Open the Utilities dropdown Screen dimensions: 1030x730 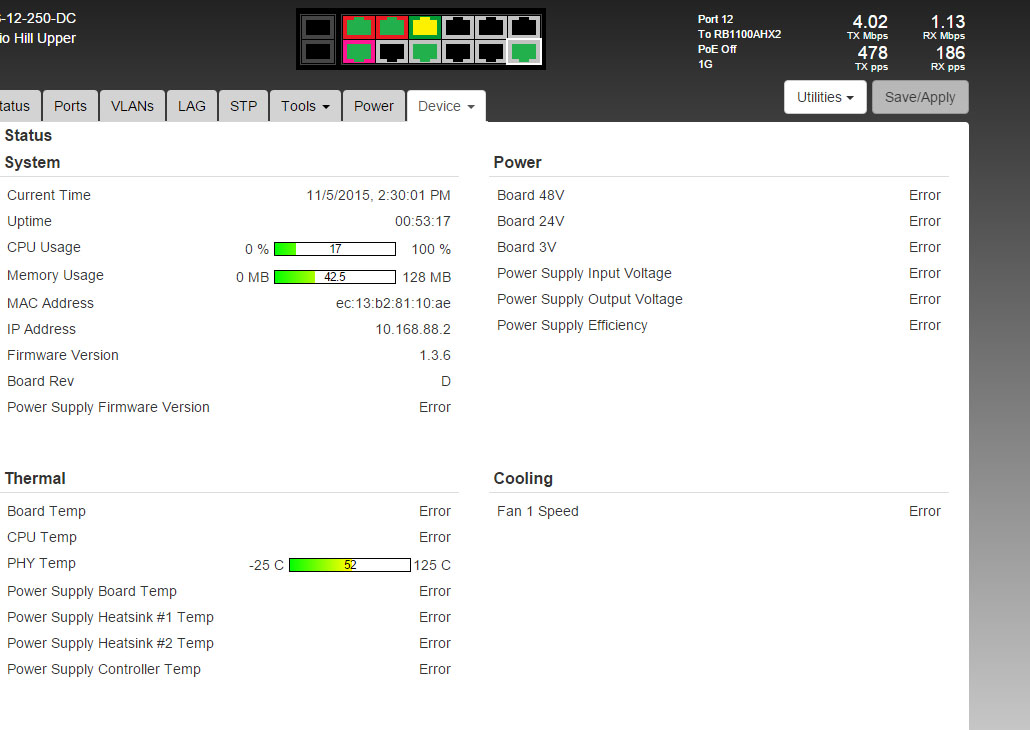pos(825,97)
